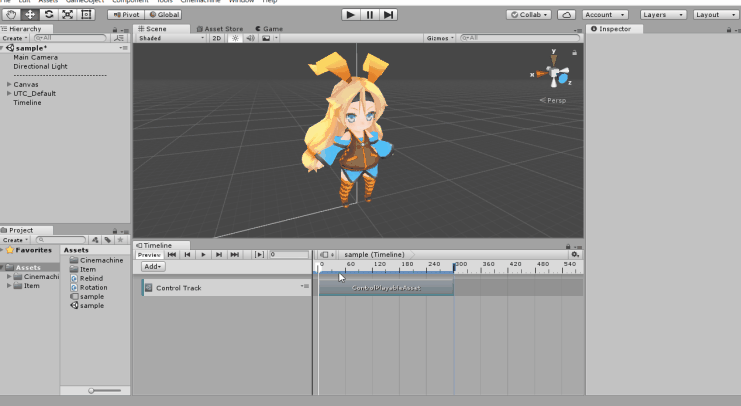Toggle the scene gizmo lock

point(575,52)
